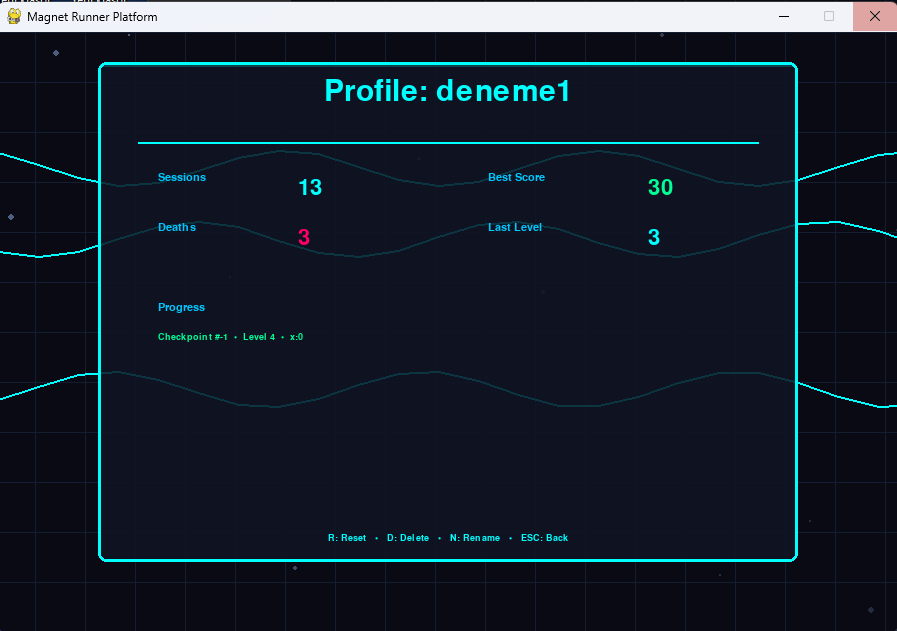This screenshot has height=631, width=897.
Task: Click the R: Reset option
Action: click(x=347, y=538)
